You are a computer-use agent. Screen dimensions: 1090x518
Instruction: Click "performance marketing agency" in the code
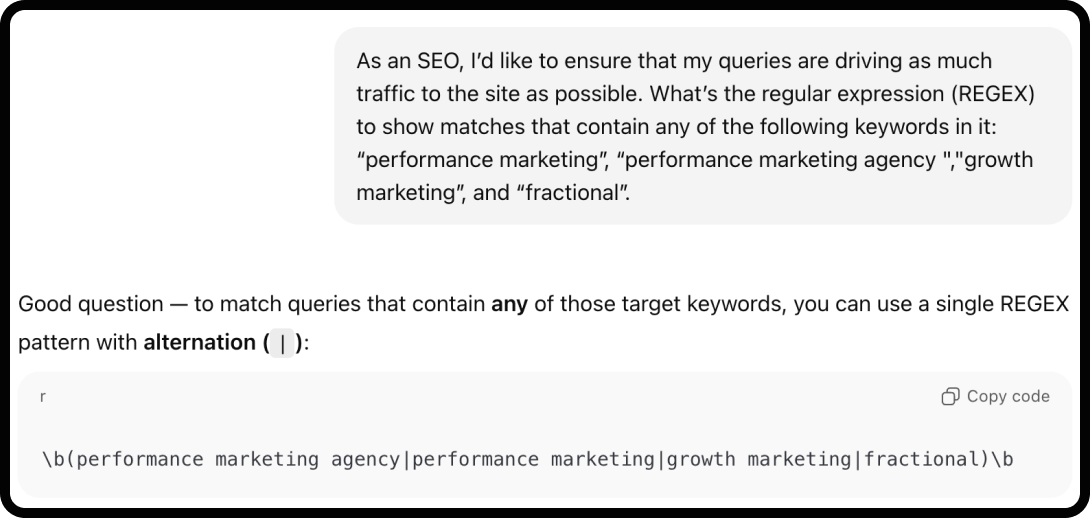click(238, 460)
